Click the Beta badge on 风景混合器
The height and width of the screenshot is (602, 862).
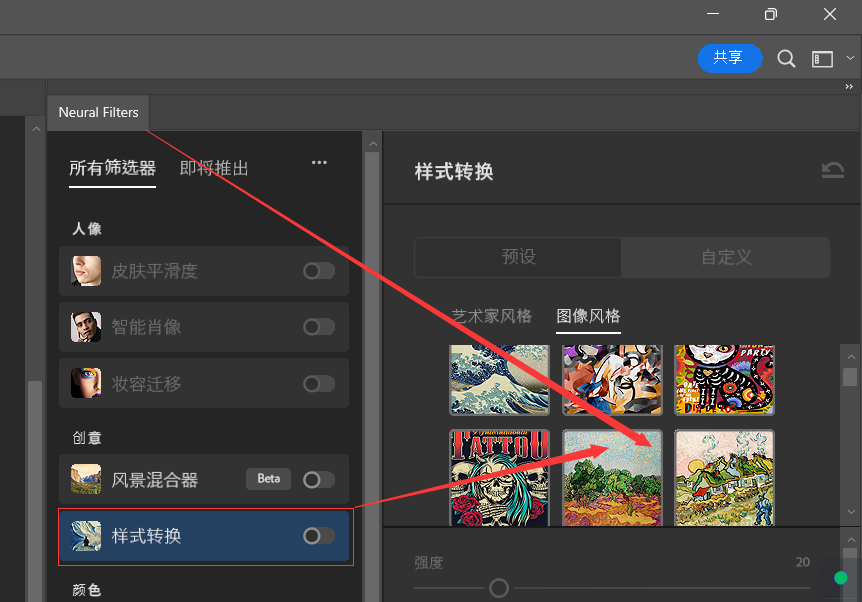pyautogui.click(x=268, y=479)
